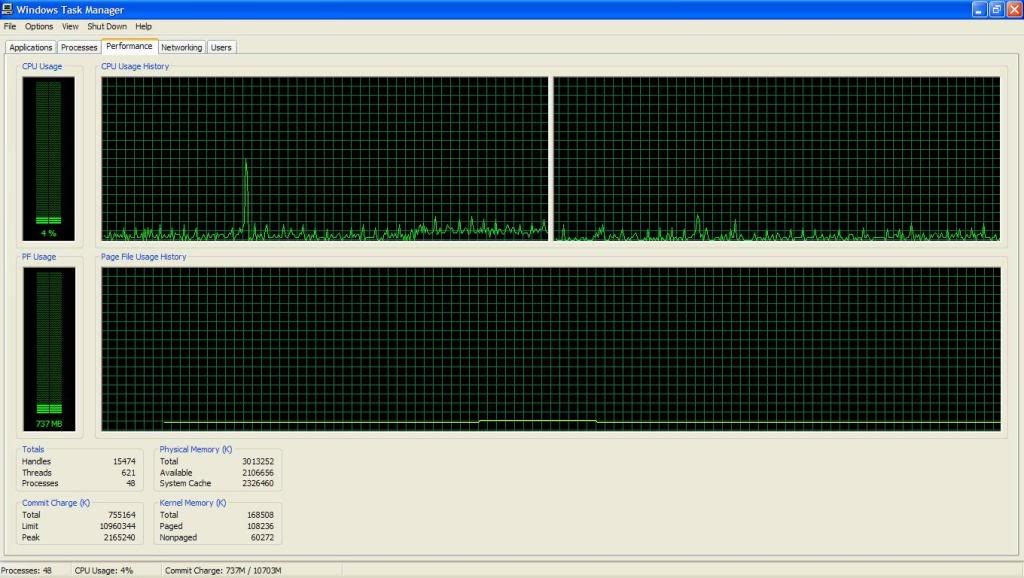Click the CPU Usage meter showing 4 %
This screenshot has width=1024, height=578.
[48, 158]
